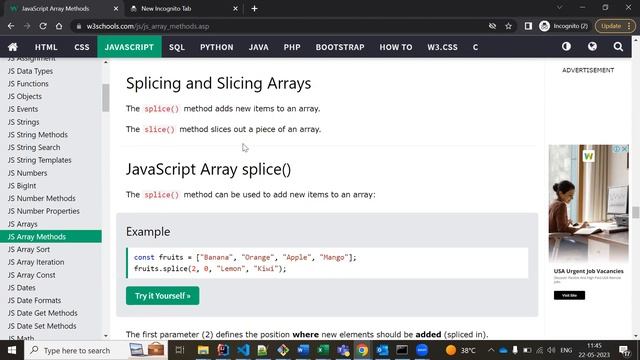Open Microsoft Teams from taskbar
The height and width of the screenshot is (360, 640).
pos(343,350)
